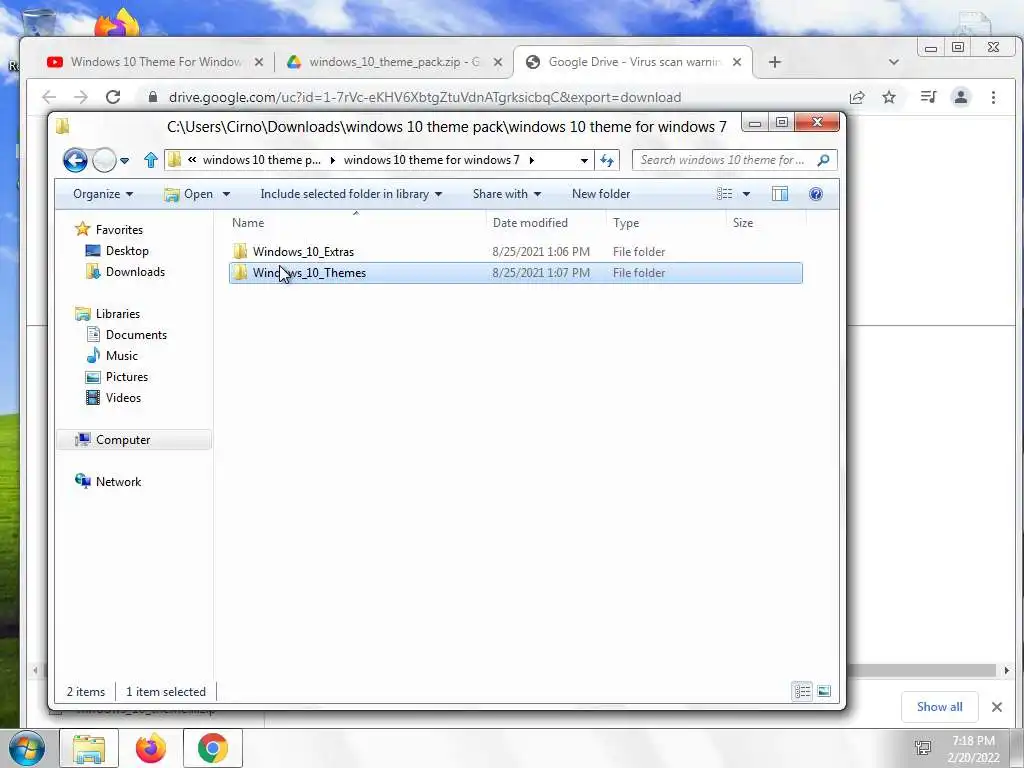Expand arrow after 'windows 10 theme for windows 7'

(x=532, y=161)
